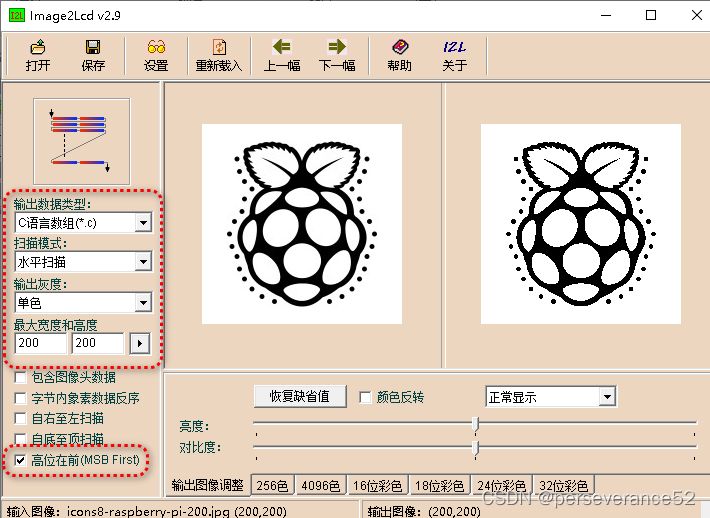Click the Image2Lcd app icon in title bar
This screenshot has width=710, height=518.
[17, 15]
